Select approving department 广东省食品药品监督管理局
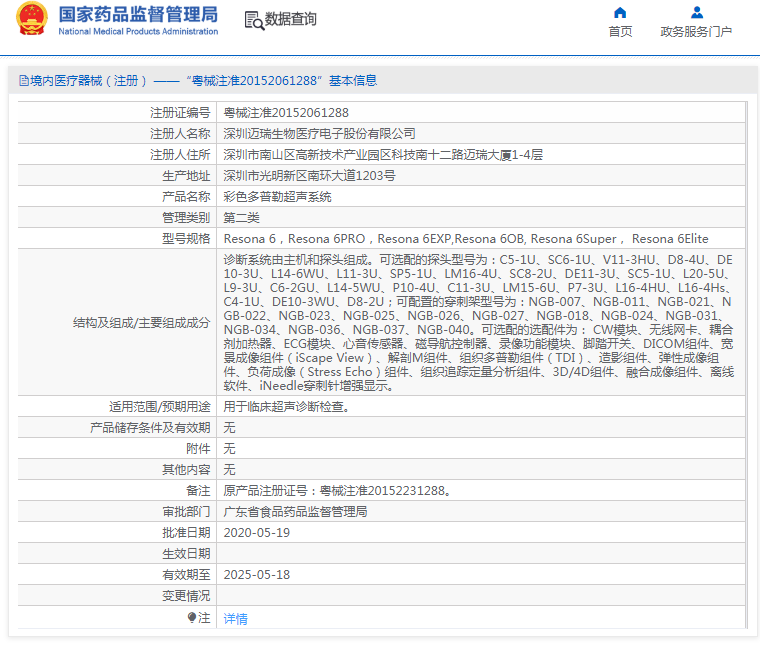This screenshot has width=760, height=650. pyautogui.click(x=295, y=511)
